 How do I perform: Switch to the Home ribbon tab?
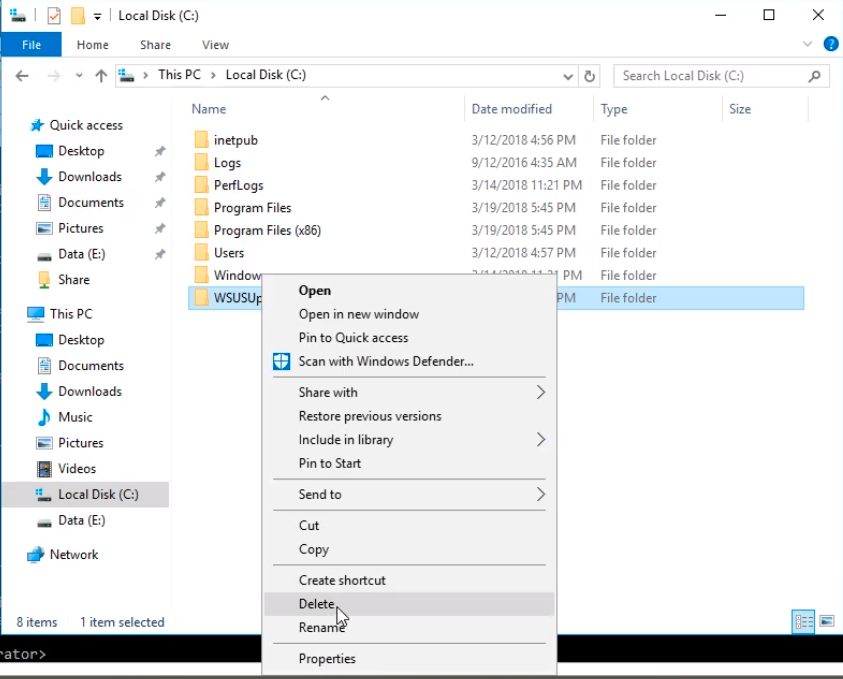point(92,45)
